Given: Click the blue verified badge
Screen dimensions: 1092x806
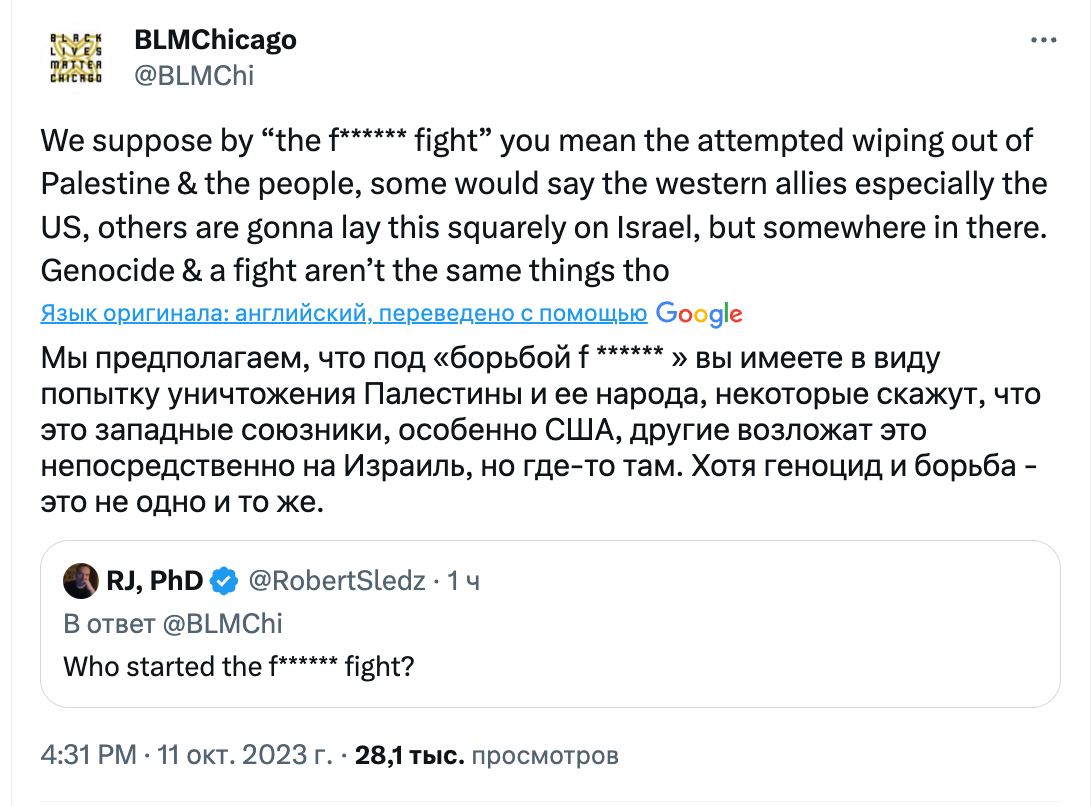Looking at the screenshot, I should [223, 580].
